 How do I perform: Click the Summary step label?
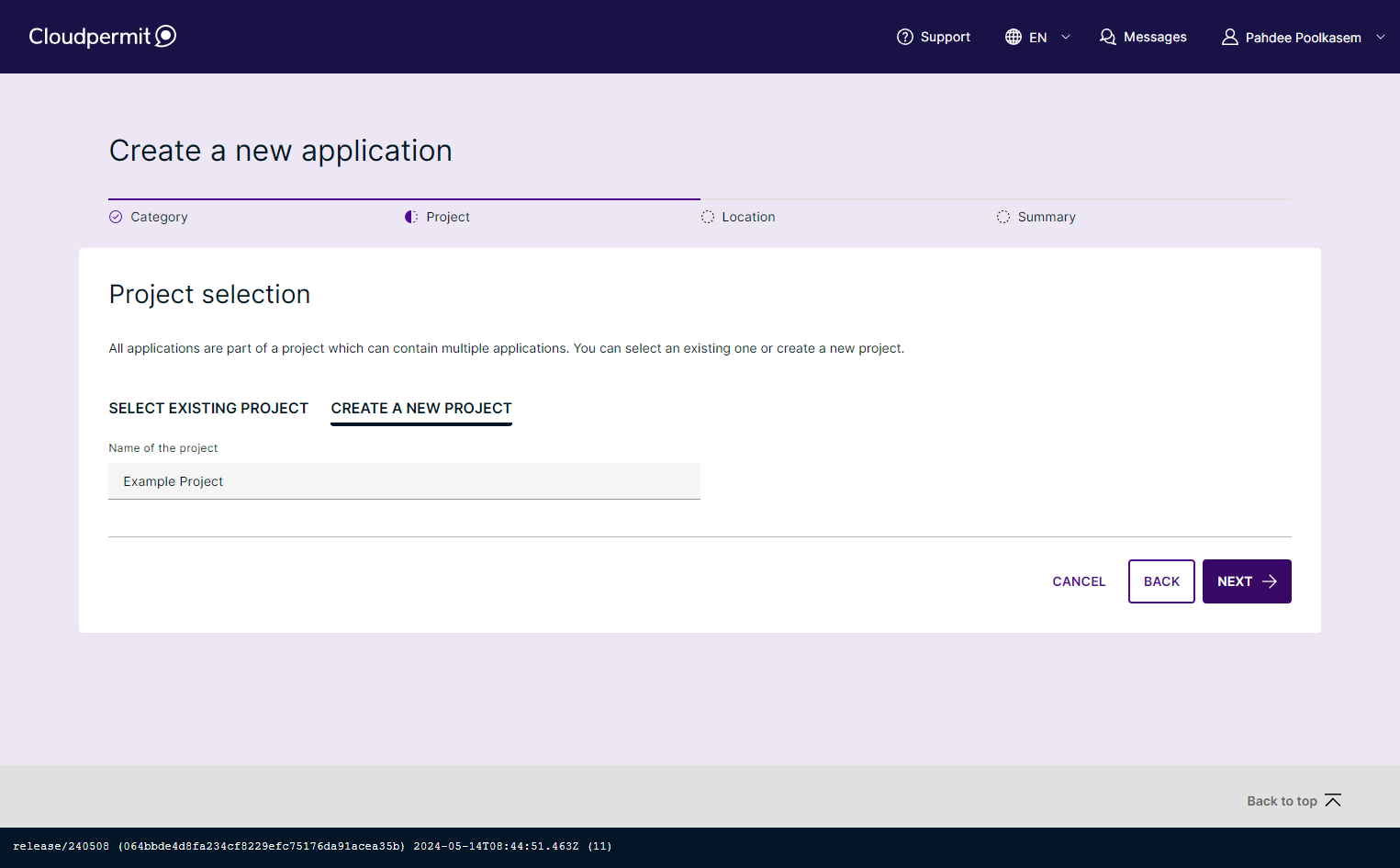[x=1047, y=217]
